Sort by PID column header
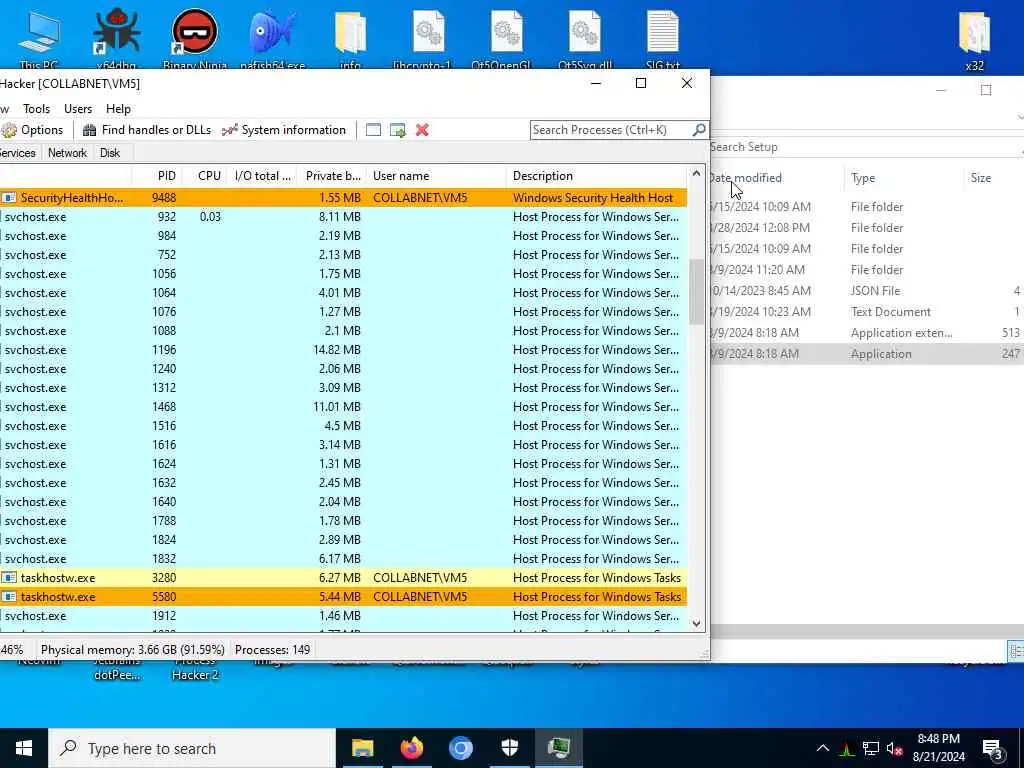 pos(155,176)
